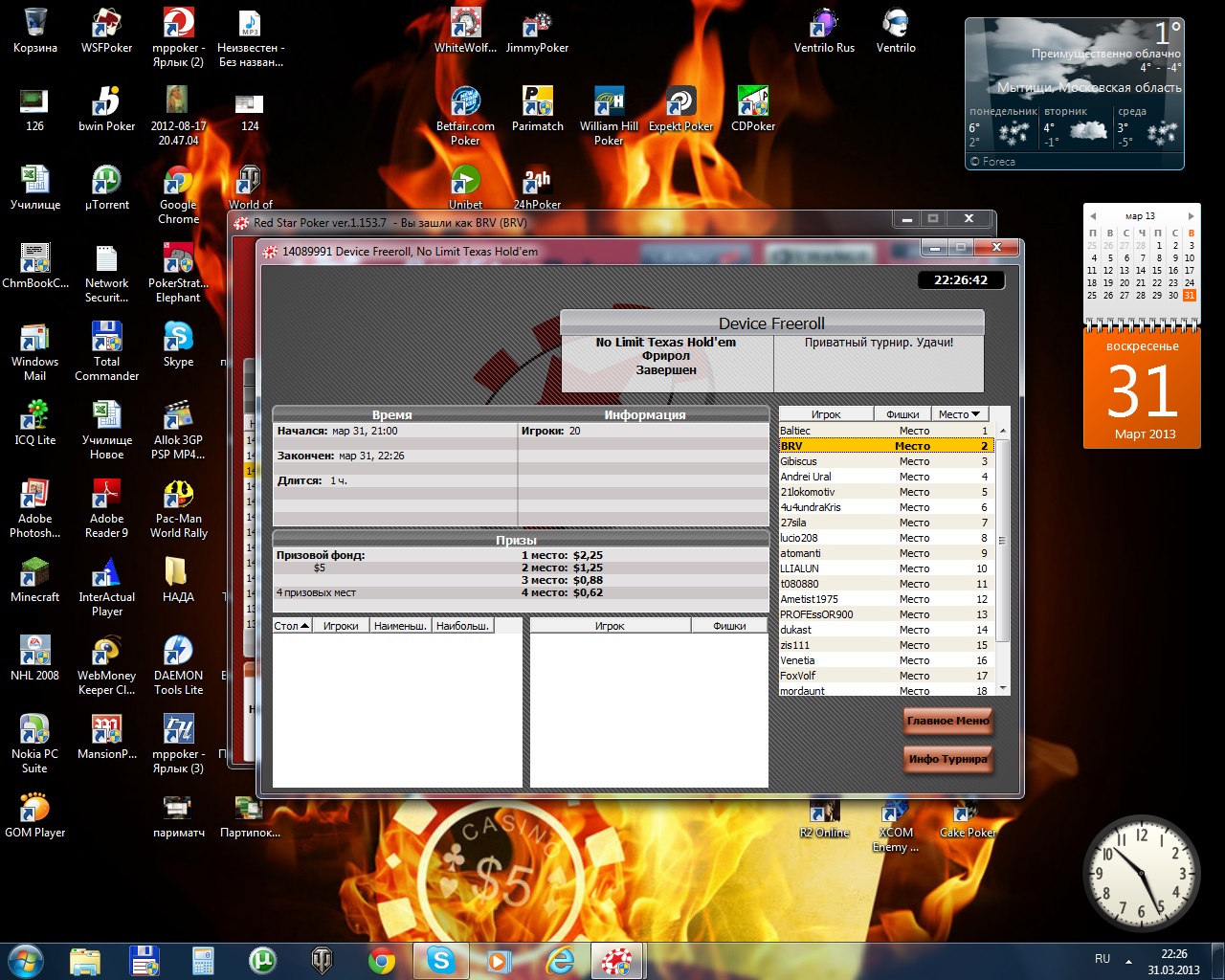Select the R2 Online desktop icon
1225x980 pixels.
(824, 821)
